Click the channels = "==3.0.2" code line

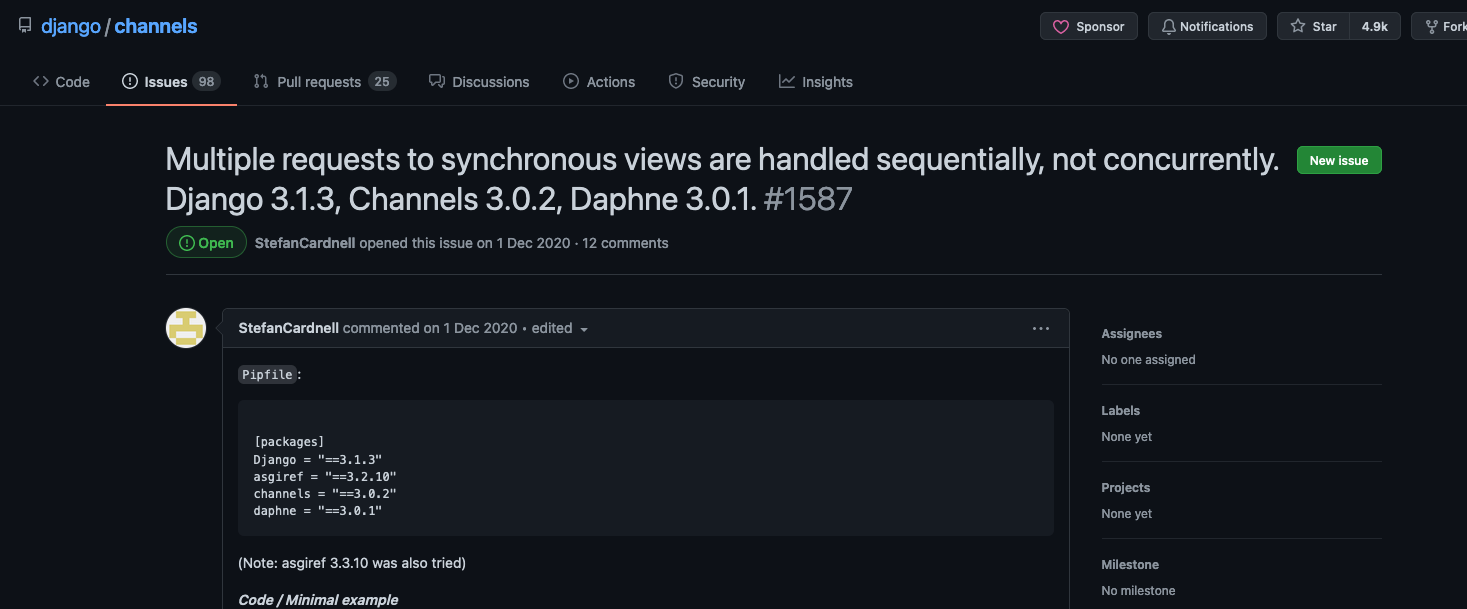point(325,493)
